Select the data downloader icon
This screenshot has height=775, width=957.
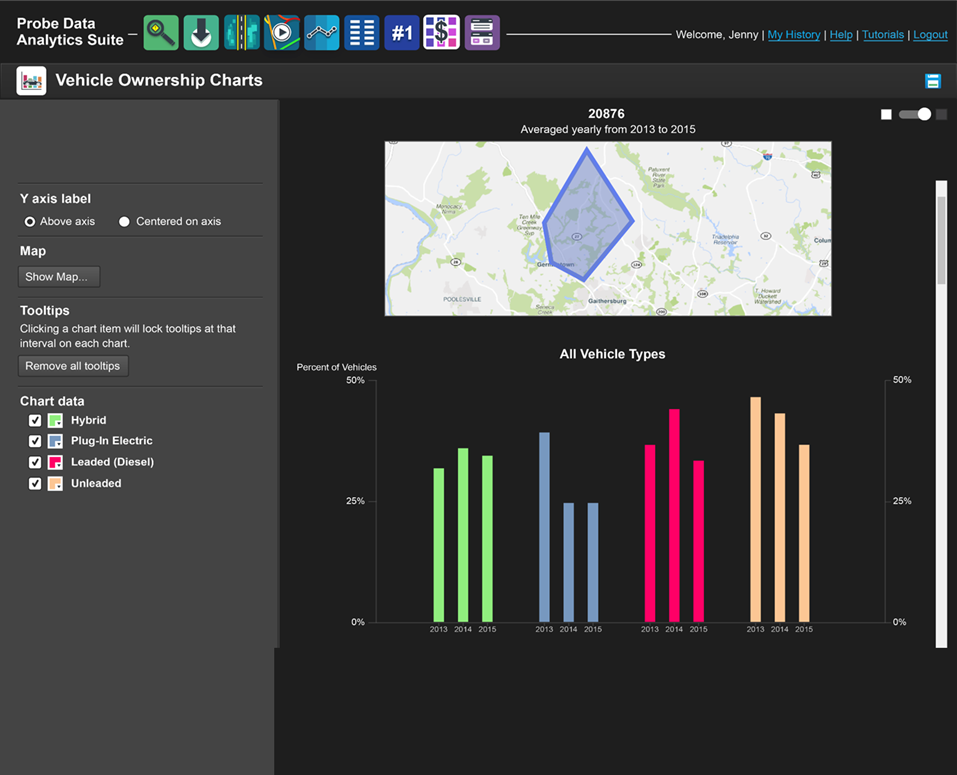click(200, 32)
